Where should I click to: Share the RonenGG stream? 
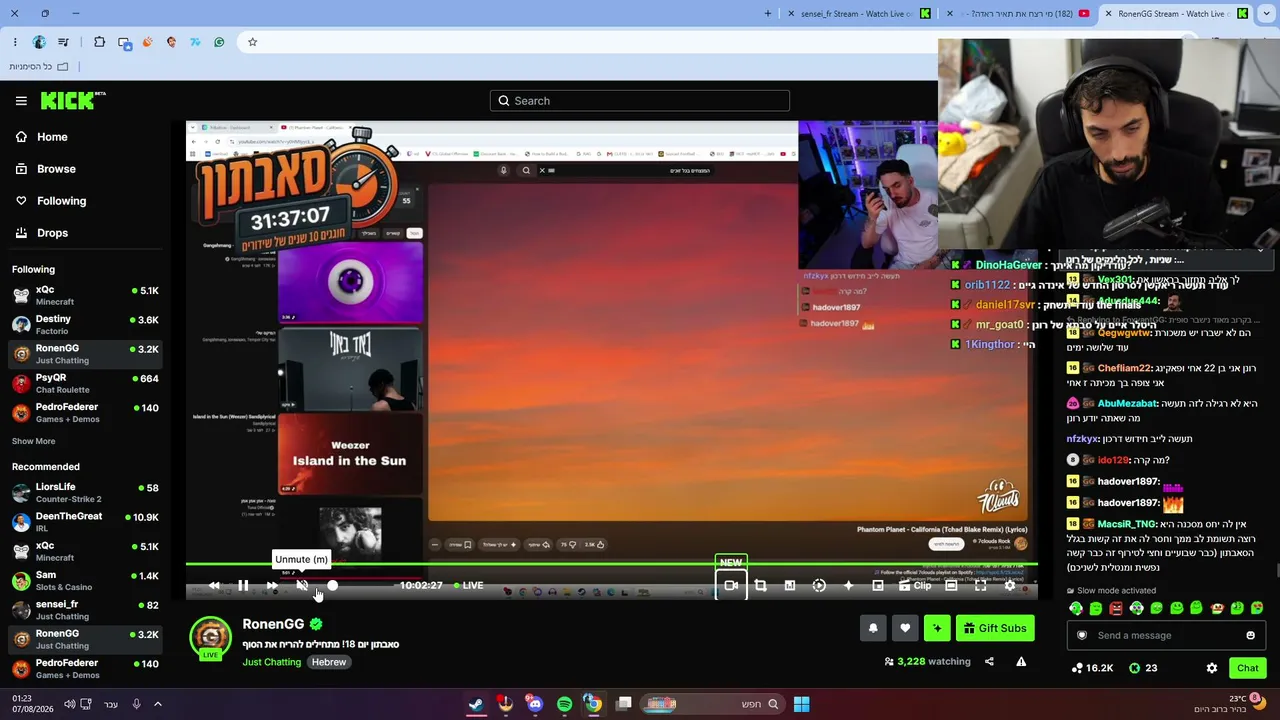pyautogui.click(x=989, y=661)
